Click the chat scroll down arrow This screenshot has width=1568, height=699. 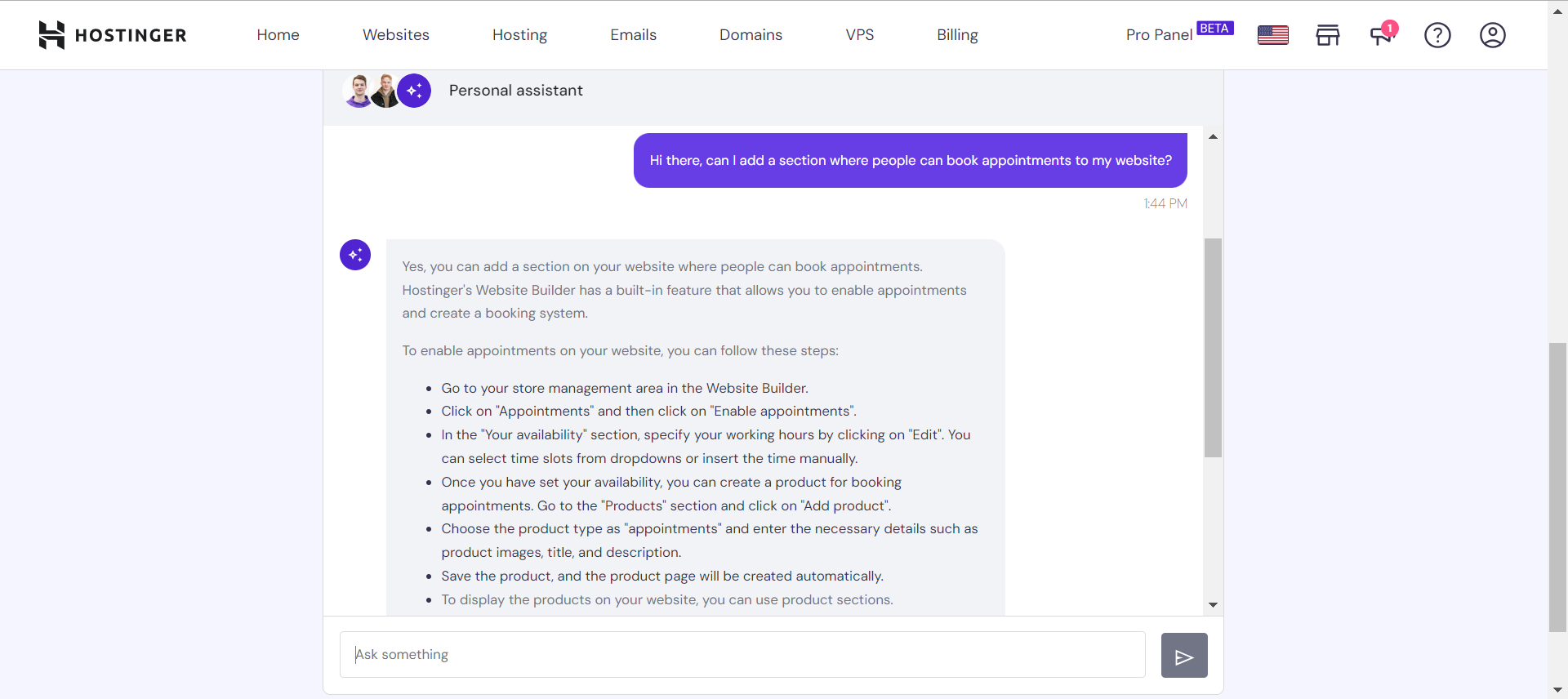(x=1213, y=605)
